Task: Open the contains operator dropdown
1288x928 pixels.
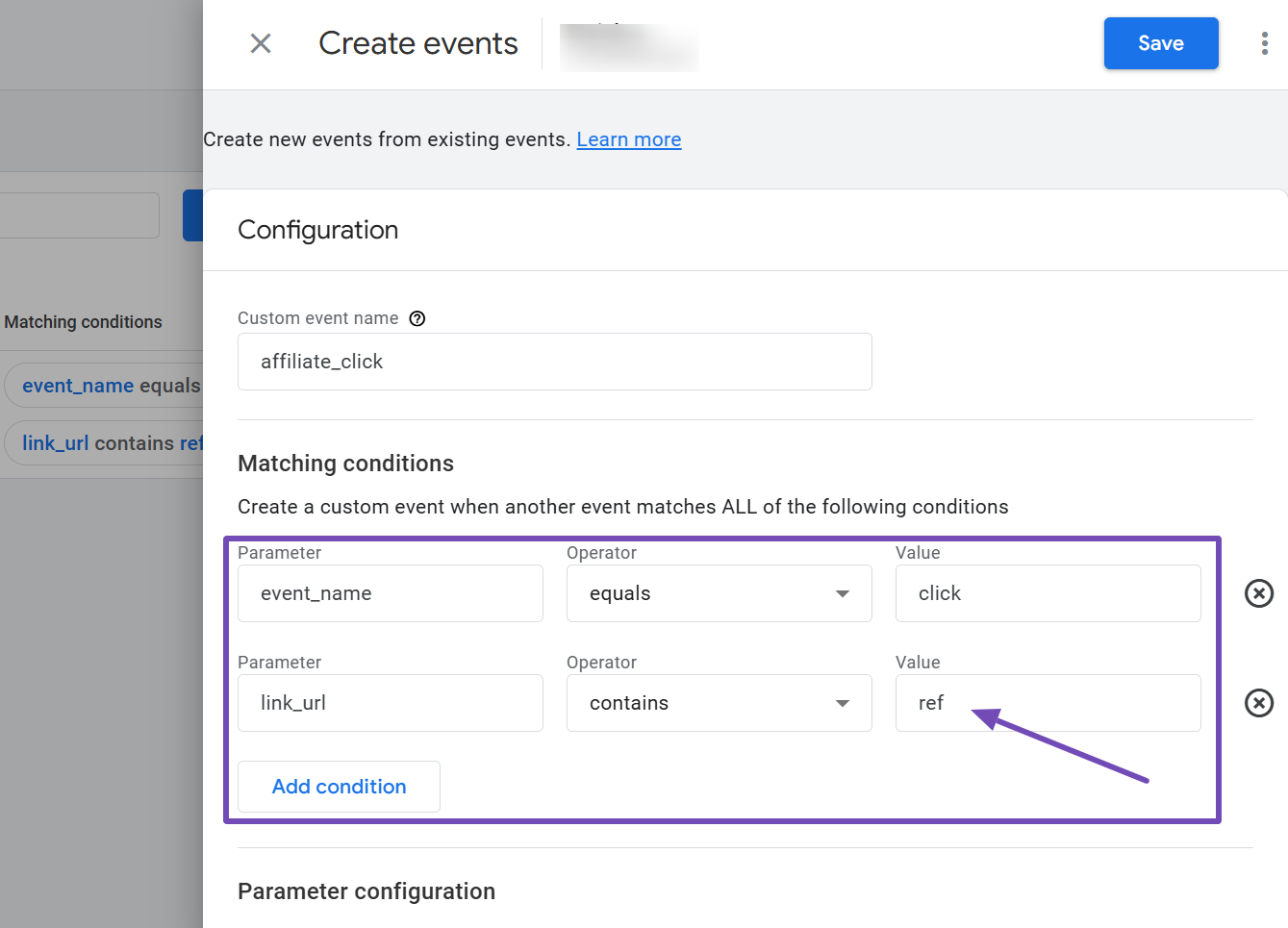Action: click(719, 703)
